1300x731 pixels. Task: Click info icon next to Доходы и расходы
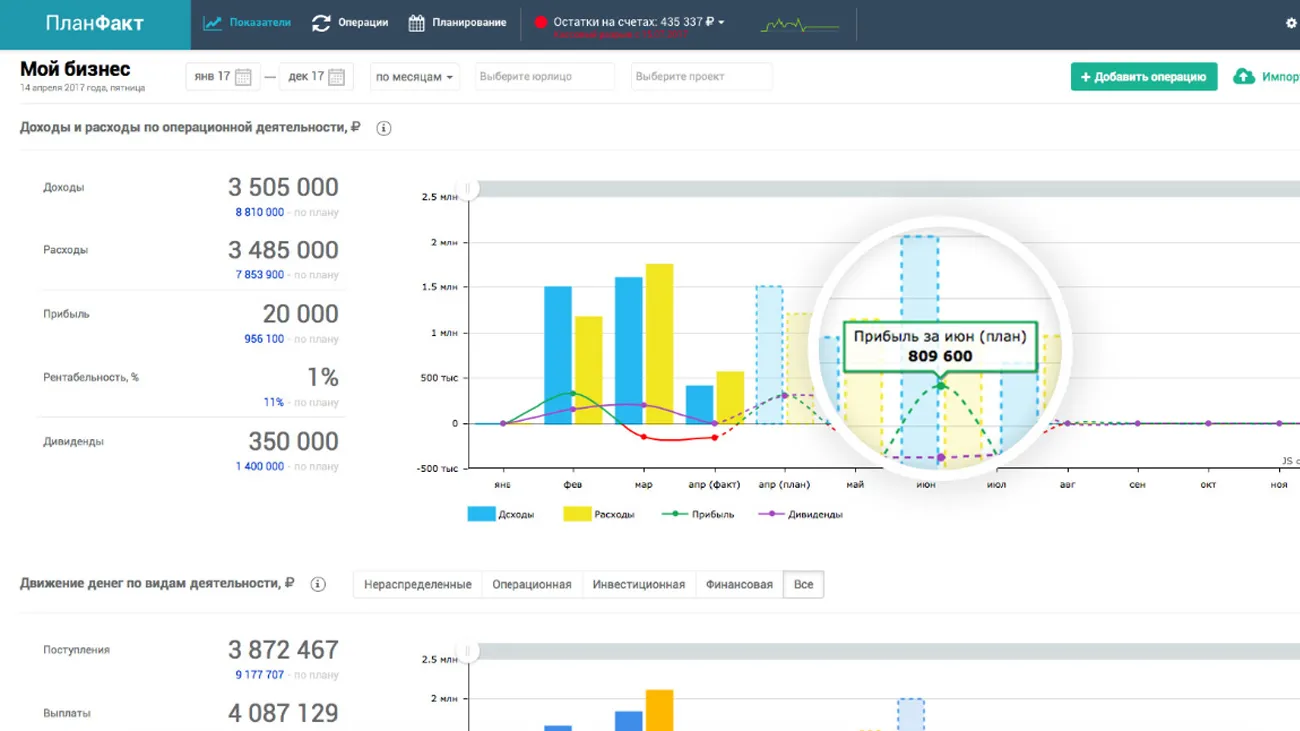coord(383,128)
